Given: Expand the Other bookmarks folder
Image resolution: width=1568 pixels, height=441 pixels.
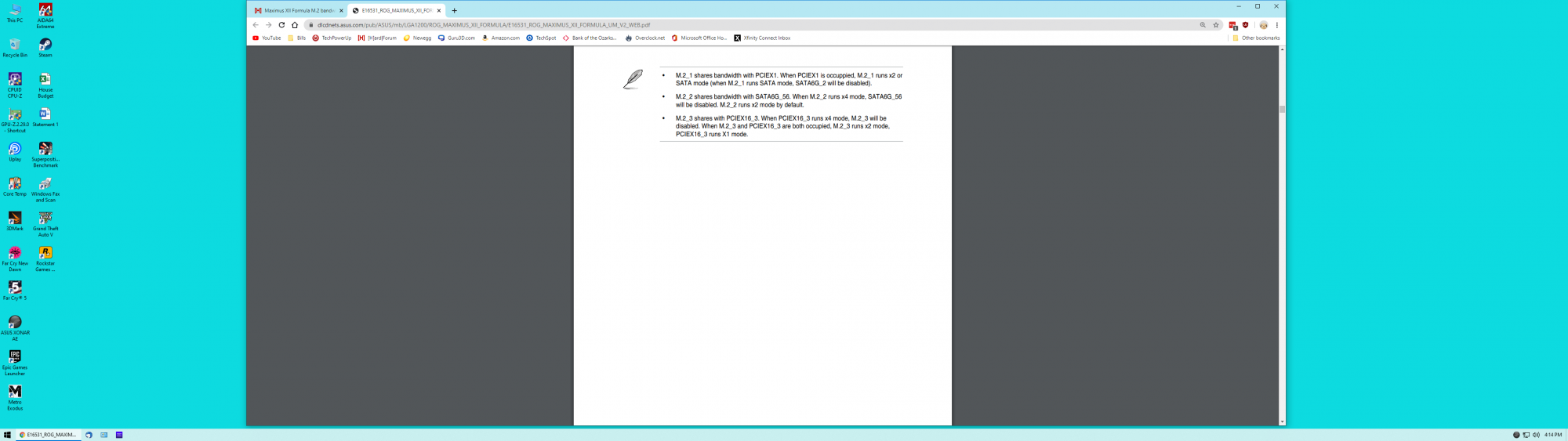Looking at the screenshot, I should 1255,38.
